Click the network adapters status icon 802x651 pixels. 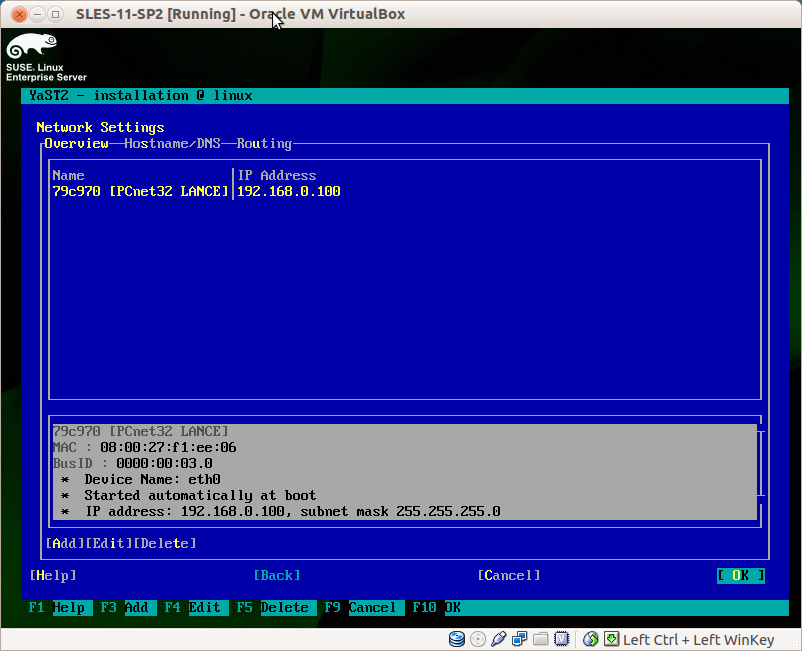coord(520,639)
